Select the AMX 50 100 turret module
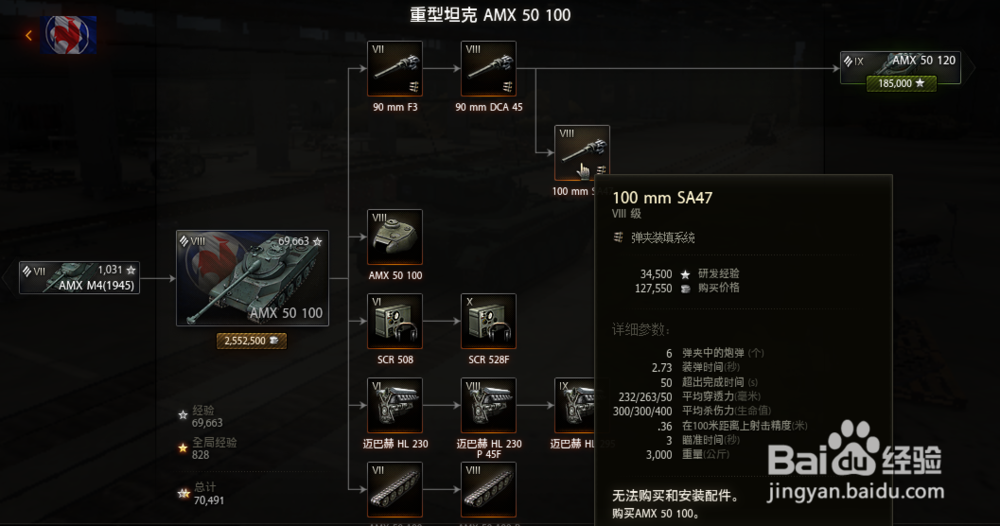Viewport: 1000px width, 526px height. [395, 237]
